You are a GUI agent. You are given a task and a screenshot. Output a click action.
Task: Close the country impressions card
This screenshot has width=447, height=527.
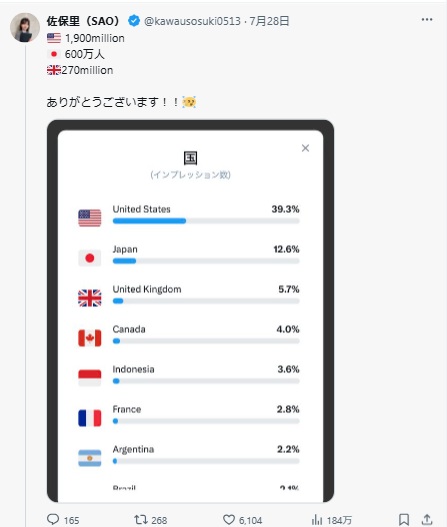pos(305,148)
